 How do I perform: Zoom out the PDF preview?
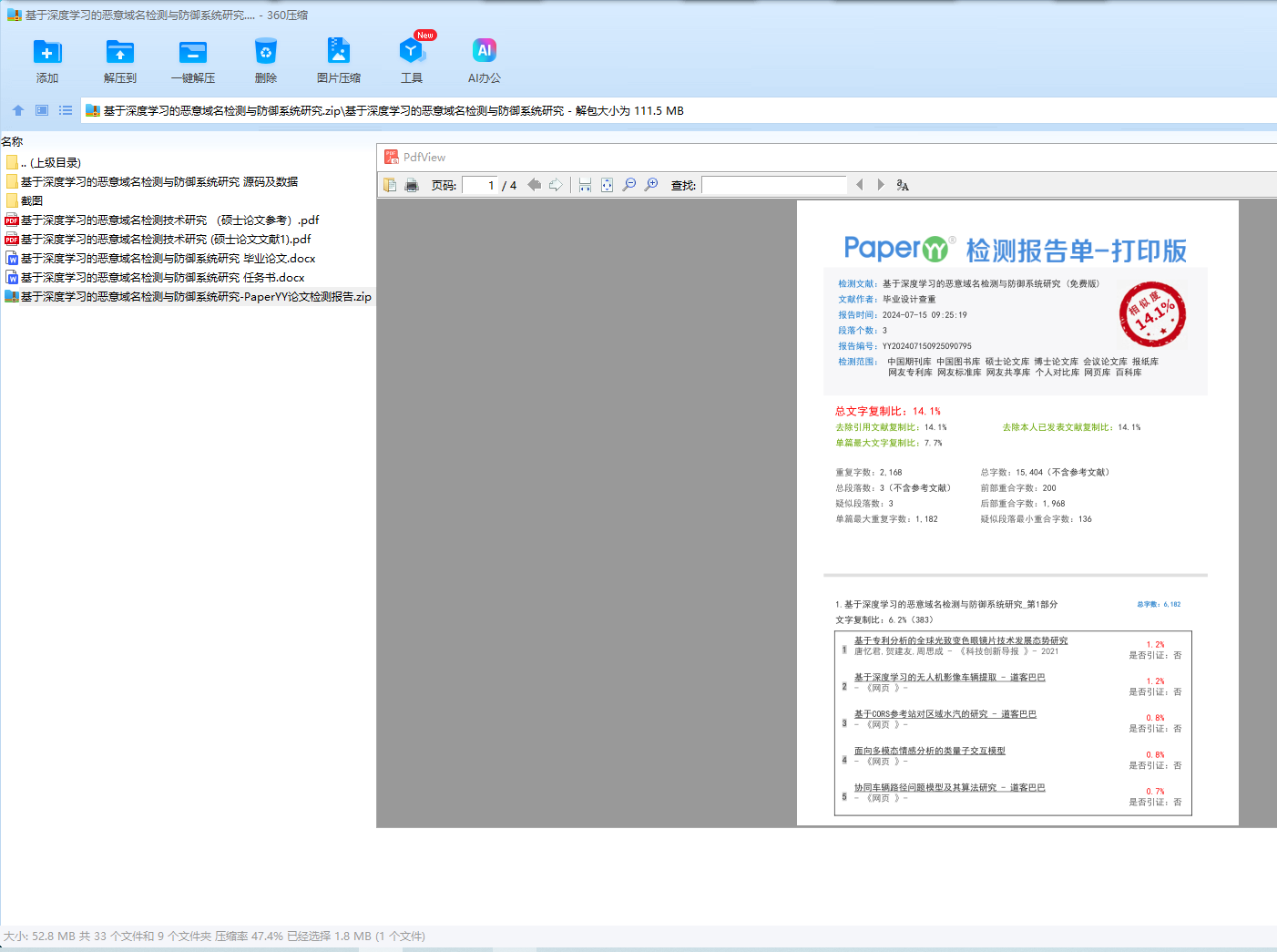click(629, 185)
